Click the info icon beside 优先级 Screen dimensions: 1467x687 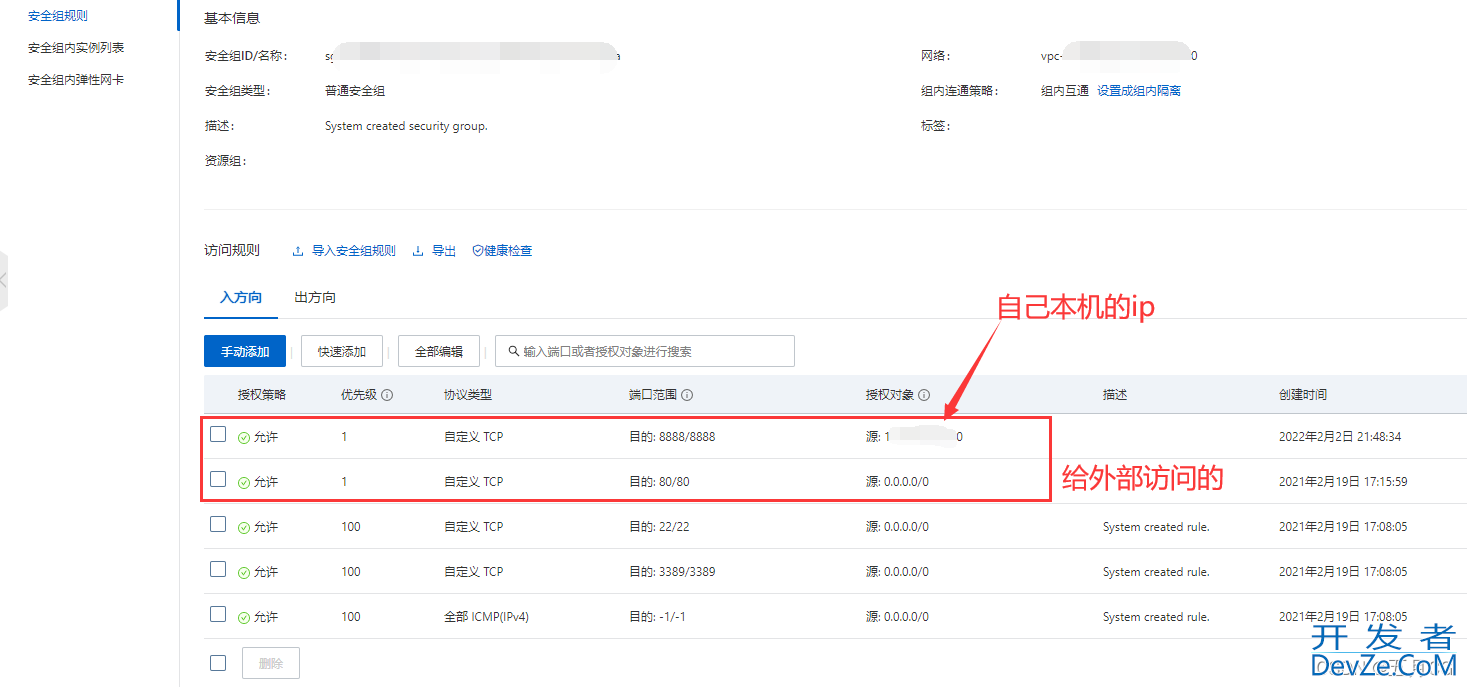387,395
